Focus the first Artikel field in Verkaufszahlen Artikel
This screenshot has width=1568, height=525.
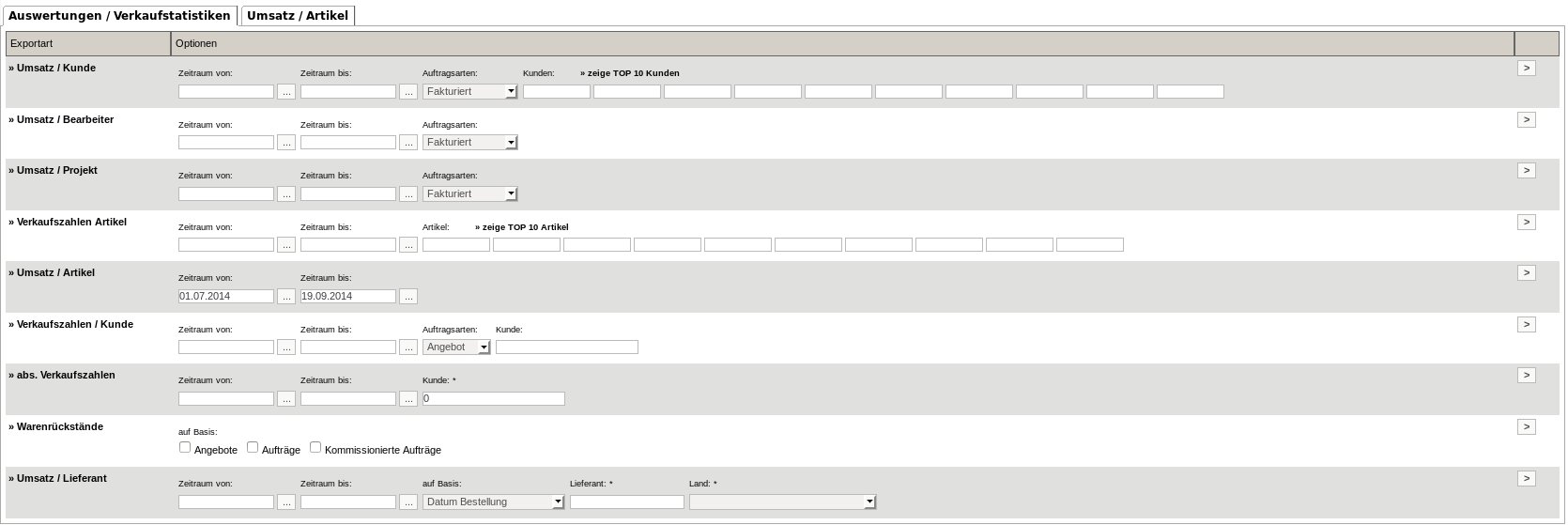point(456,245)
